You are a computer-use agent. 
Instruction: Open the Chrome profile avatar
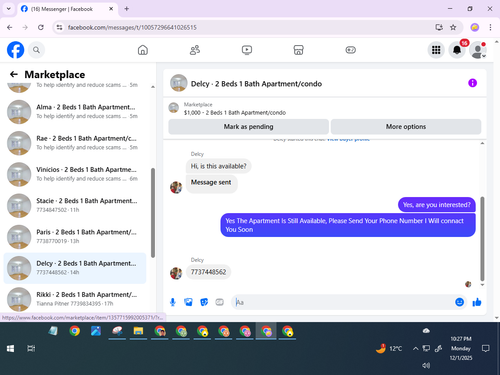[x=475, y=27]
